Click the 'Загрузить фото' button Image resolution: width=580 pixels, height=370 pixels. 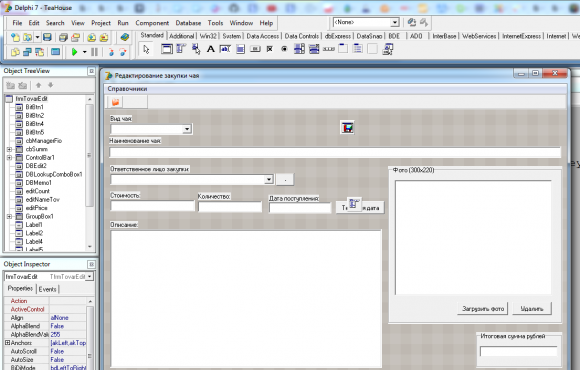[483, 309]
